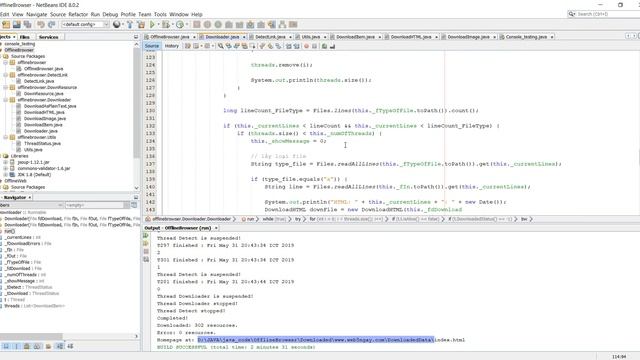The width and height of the screenshot is (640, 360).
Task: Click the Stop square icon in Output panel
Action: tap(146, 251)
